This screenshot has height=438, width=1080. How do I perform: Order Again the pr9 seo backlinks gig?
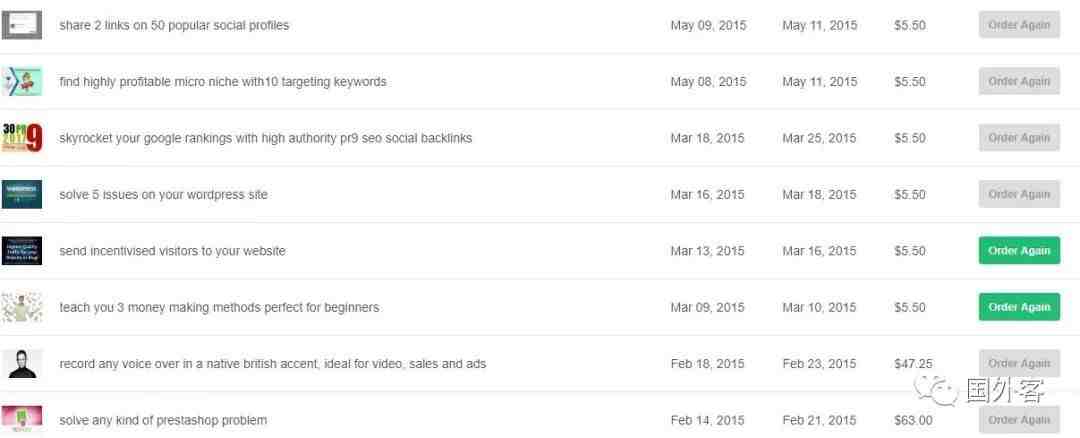[1019, 138]
